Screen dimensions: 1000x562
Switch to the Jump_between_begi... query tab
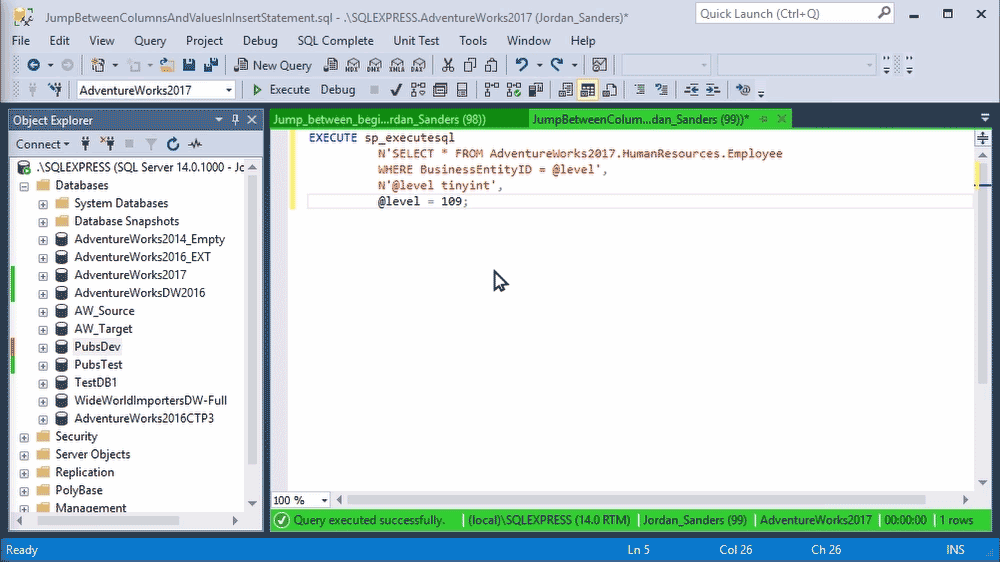(x=399, y=119)
